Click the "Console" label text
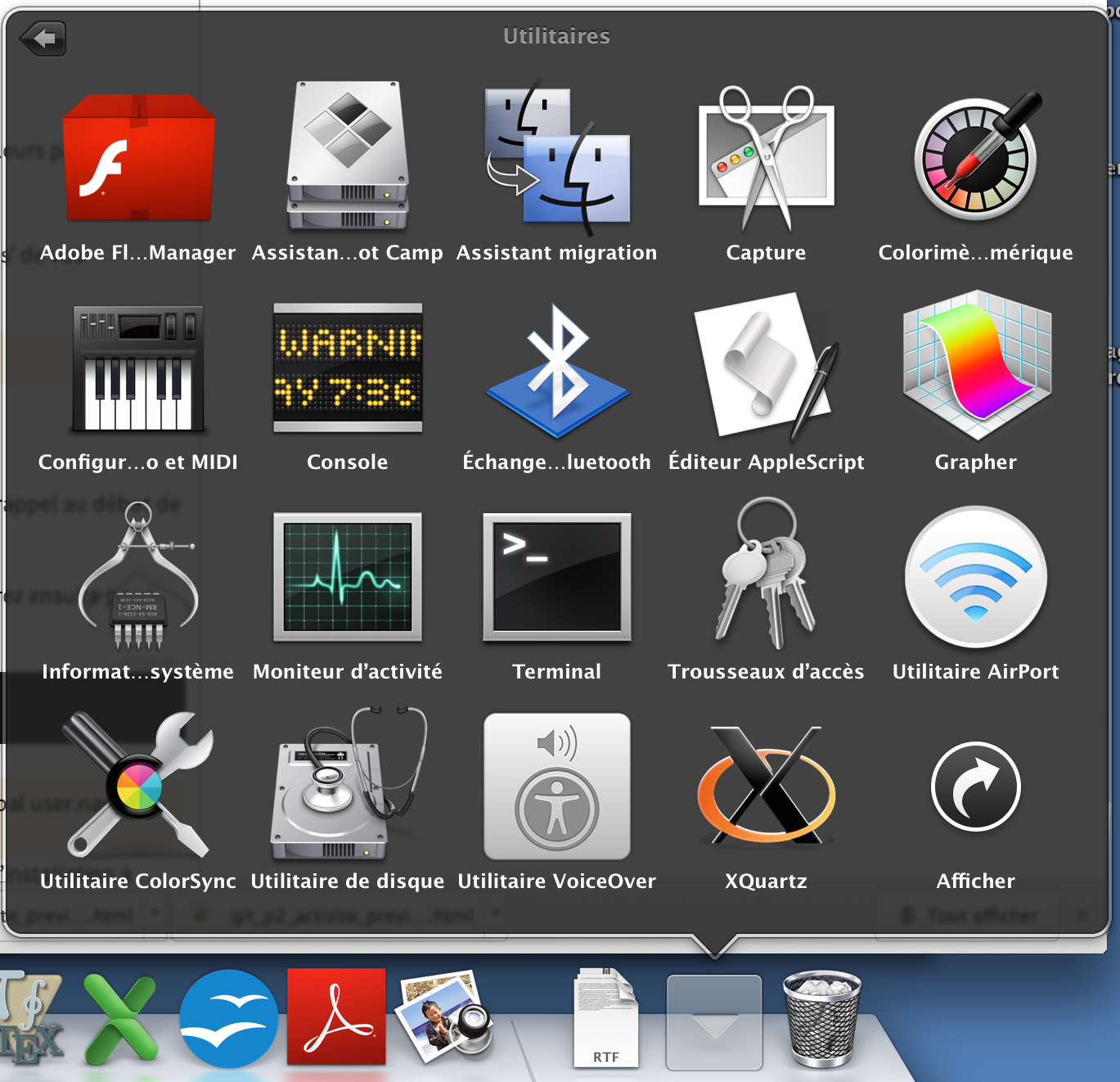 pos(348,462)
